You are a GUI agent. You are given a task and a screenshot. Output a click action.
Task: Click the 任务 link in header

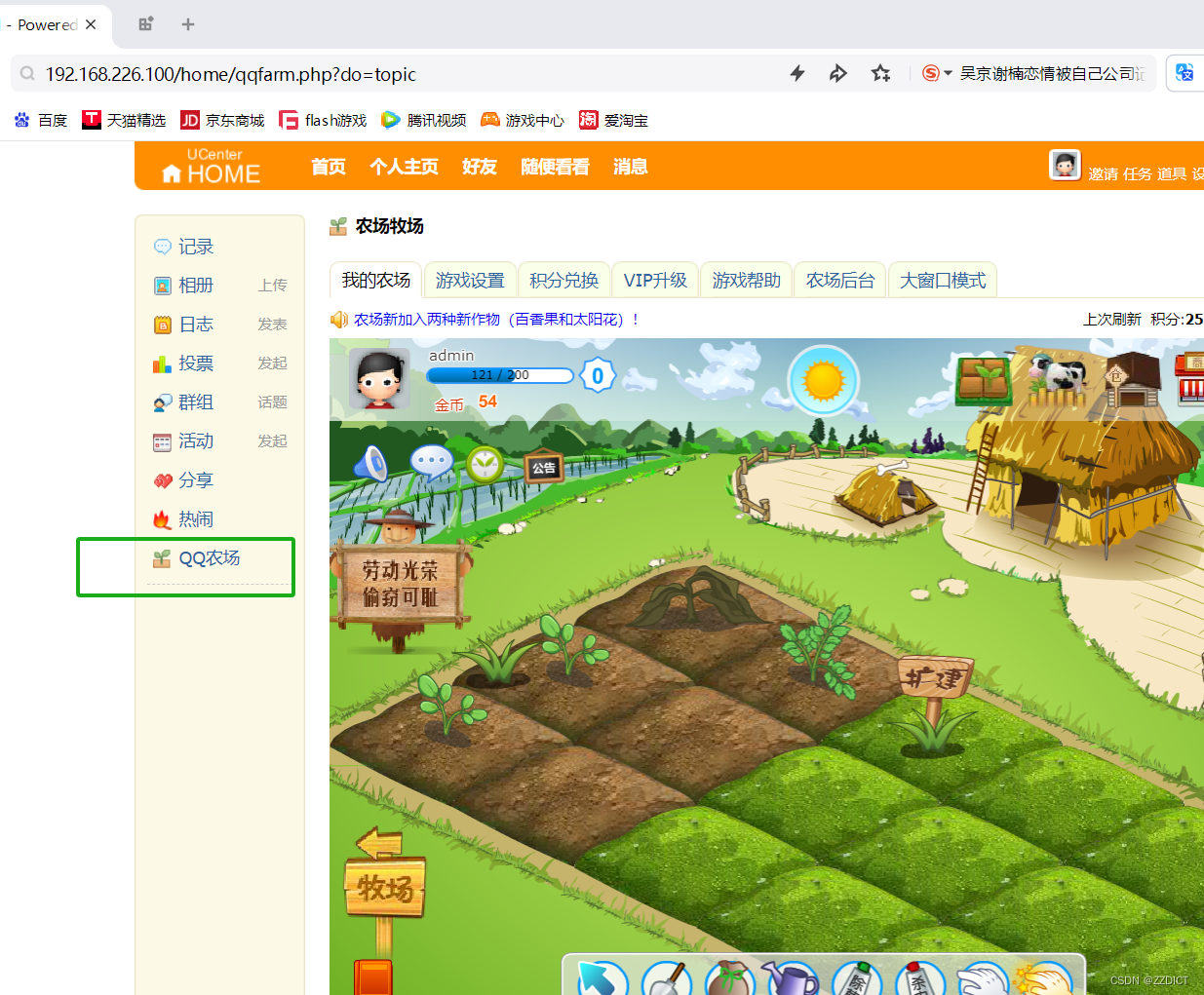pyautogui.click(x=1137, y=173)
